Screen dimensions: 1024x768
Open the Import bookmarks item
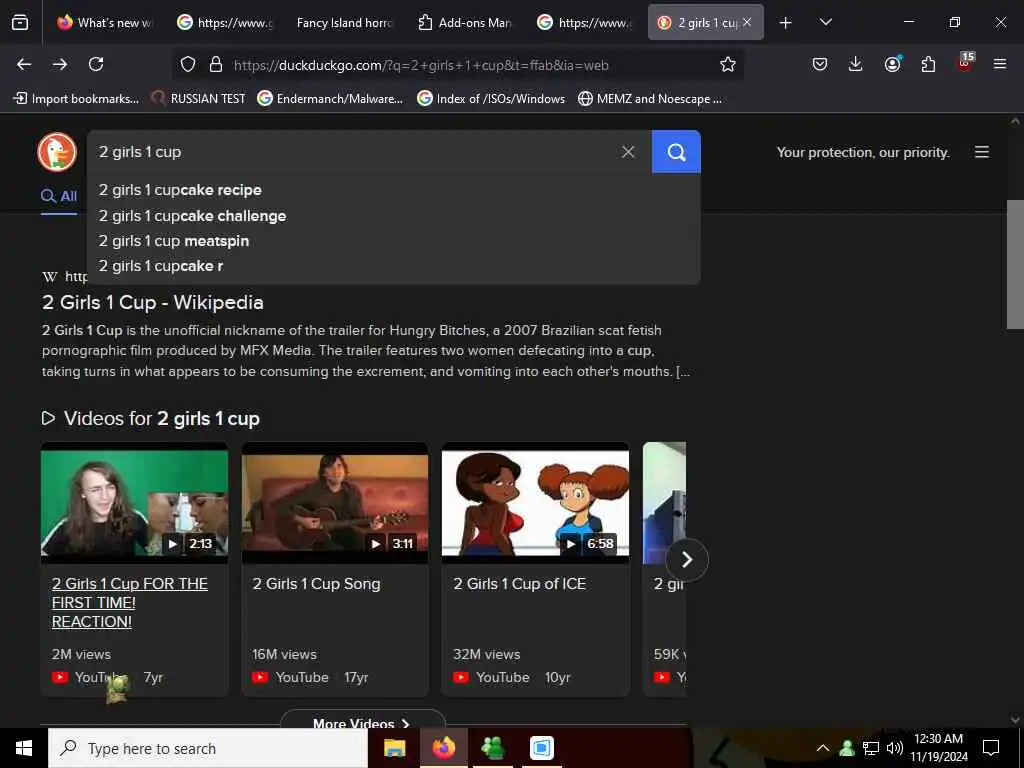point(76,99)
